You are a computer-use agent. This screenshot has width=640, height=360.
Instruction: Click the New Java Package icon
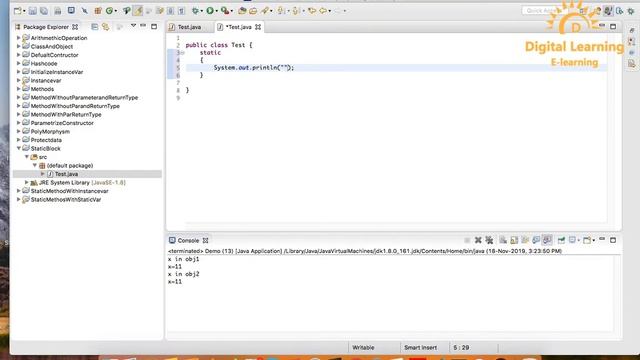point(98,11)
